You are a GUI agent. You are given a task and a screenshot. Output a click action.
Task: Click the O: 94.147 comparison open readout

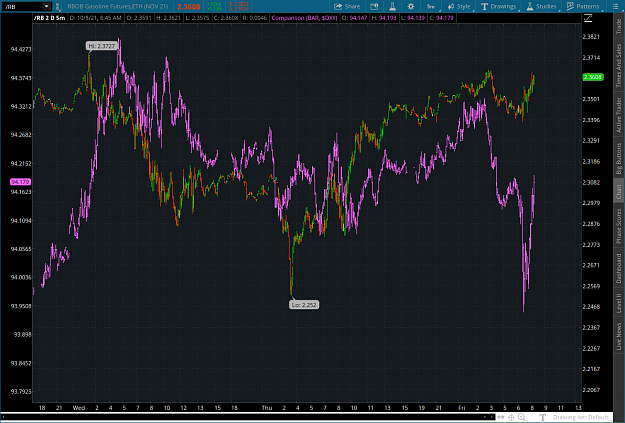(355, 18)
